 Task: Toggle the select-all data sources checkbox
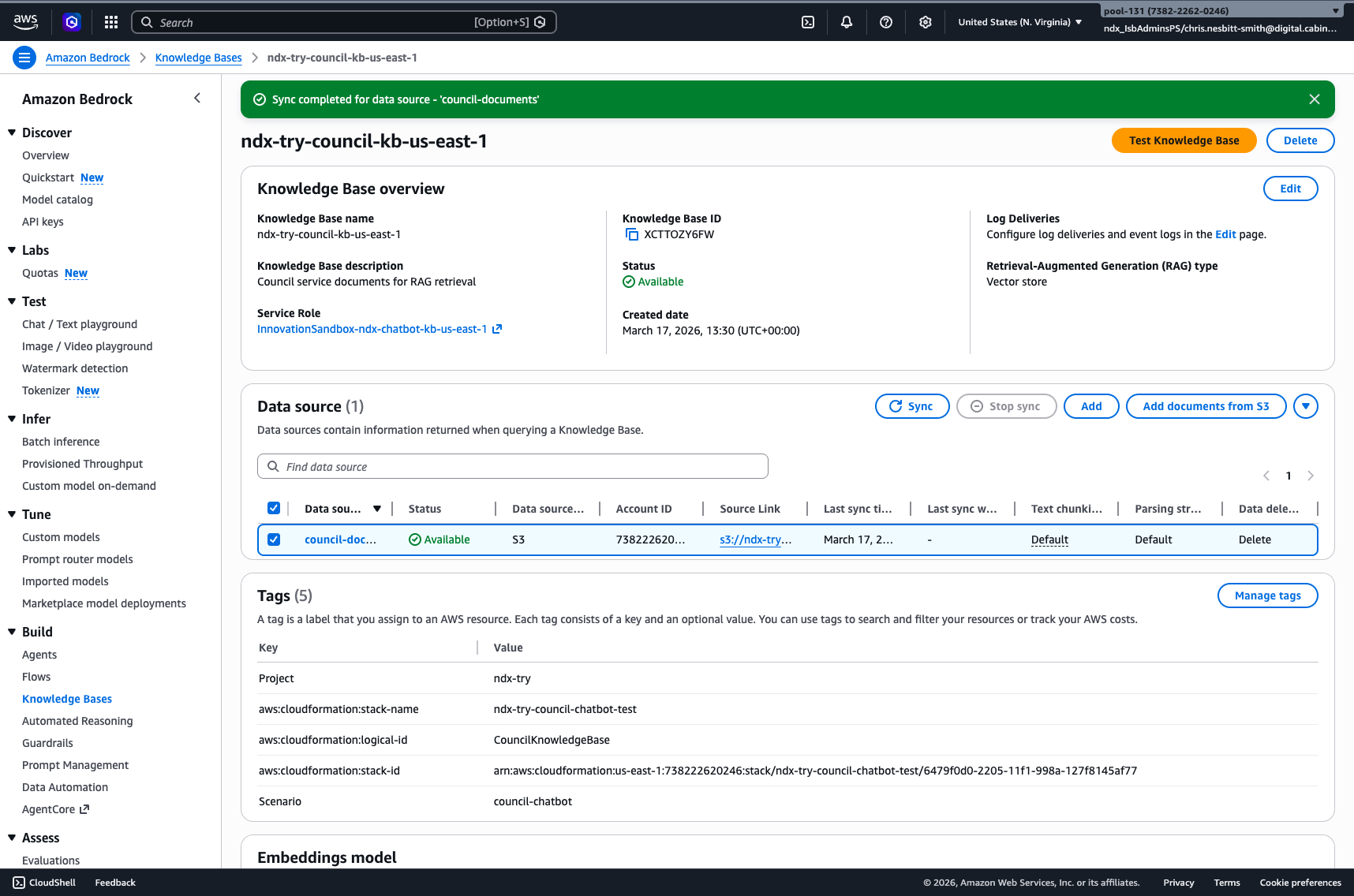[x=274, y=508]
